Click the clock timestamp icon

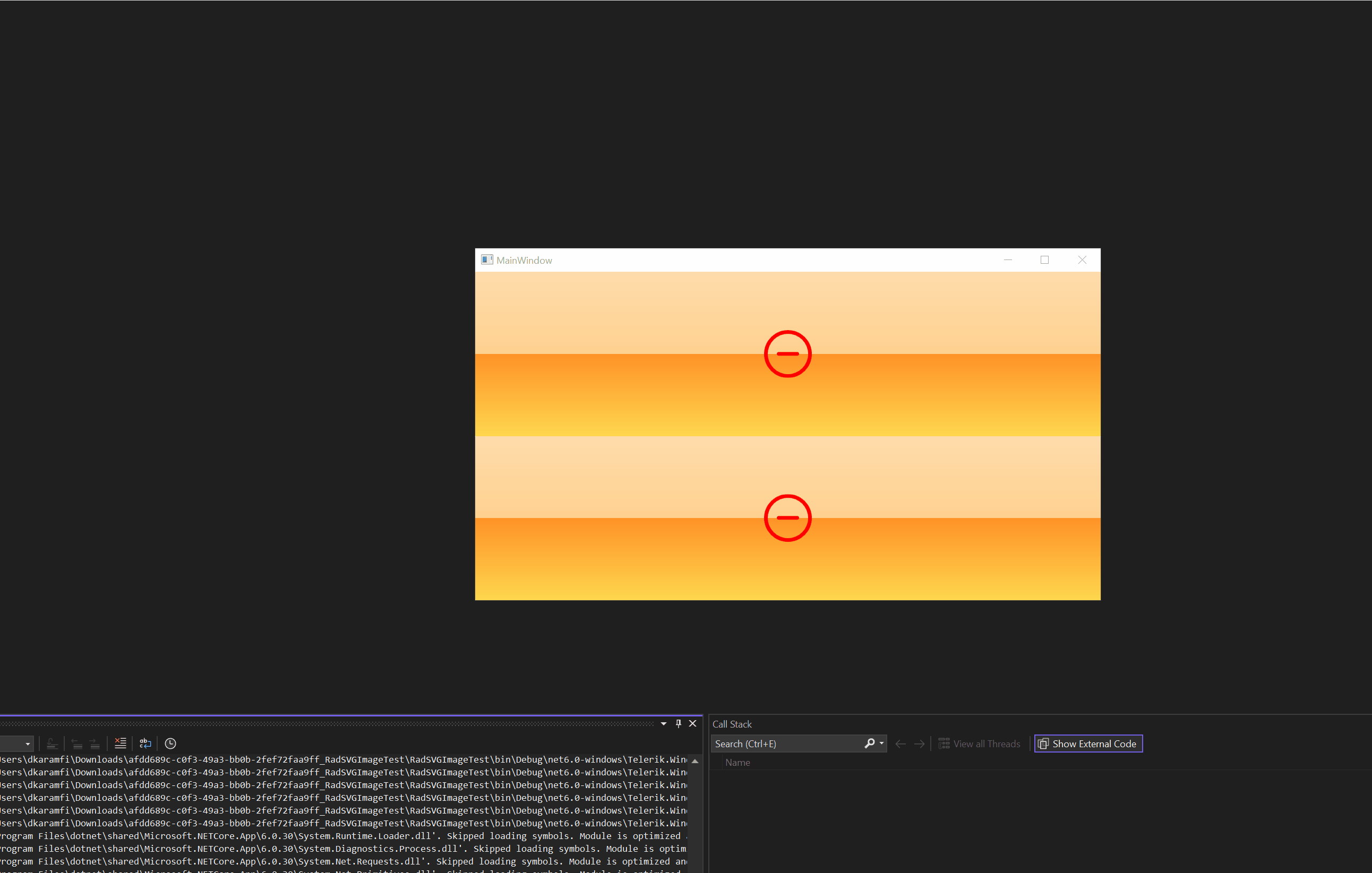coord(170,743)
